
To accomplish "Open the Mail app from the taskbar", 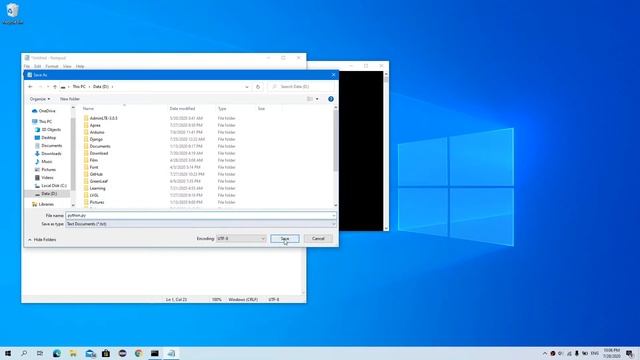I will tap(90, 353).
